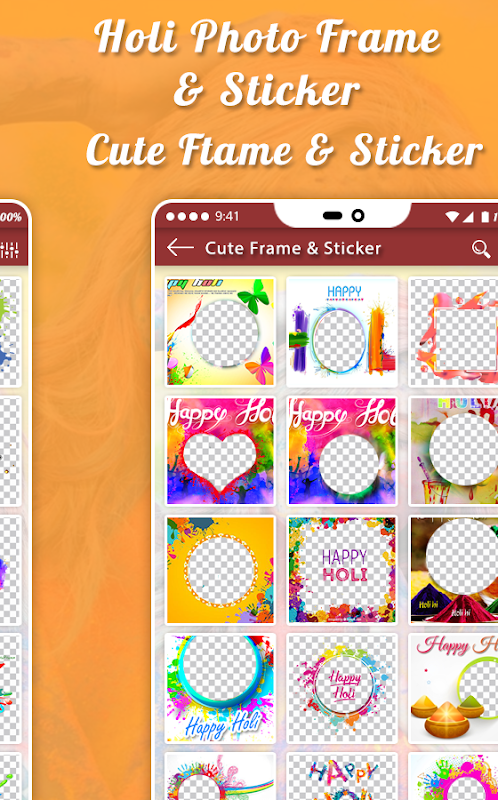Screen dimensions: 498x800
Task: Select the red splash square frame
Action: pos(454,332)
